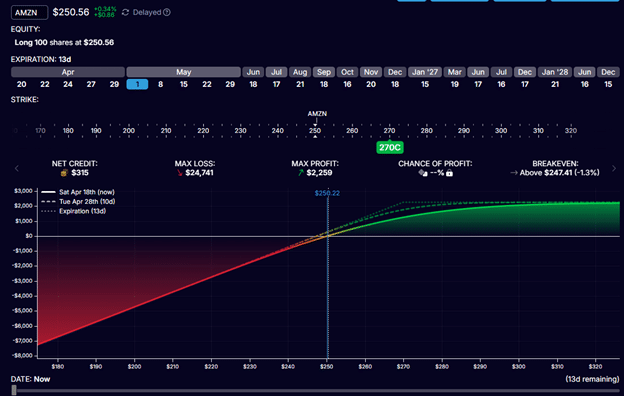Choose Apr 24 expiration date

pos(68,84)
